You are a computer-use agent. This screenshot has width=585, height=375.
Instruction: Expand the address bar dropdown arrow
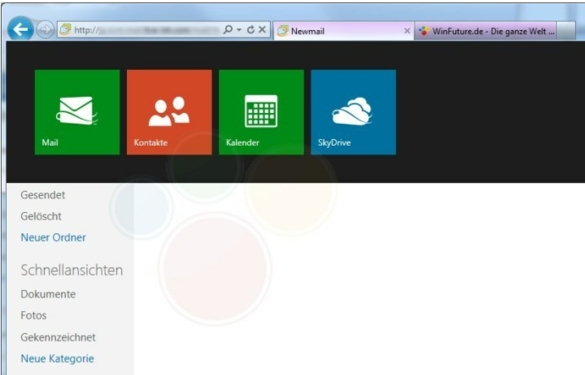[x=239, y=30]
